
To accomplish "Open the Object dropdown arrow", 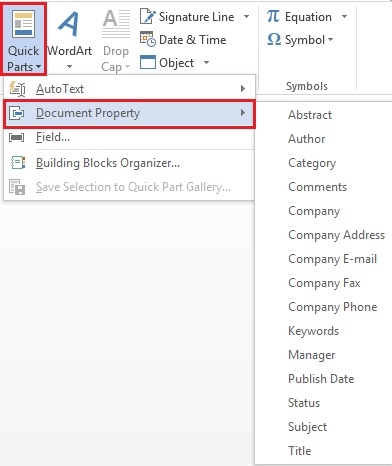I will (206, 62).
